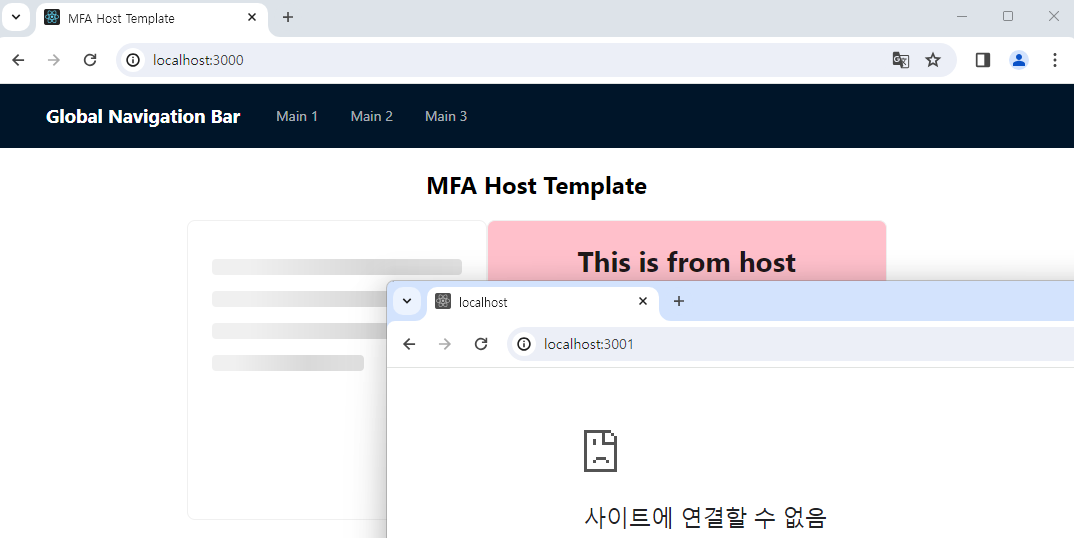This screenshot has height=538, width=1074.
Task: Expand the tab search chevron in second window
Action: point(407,301)
